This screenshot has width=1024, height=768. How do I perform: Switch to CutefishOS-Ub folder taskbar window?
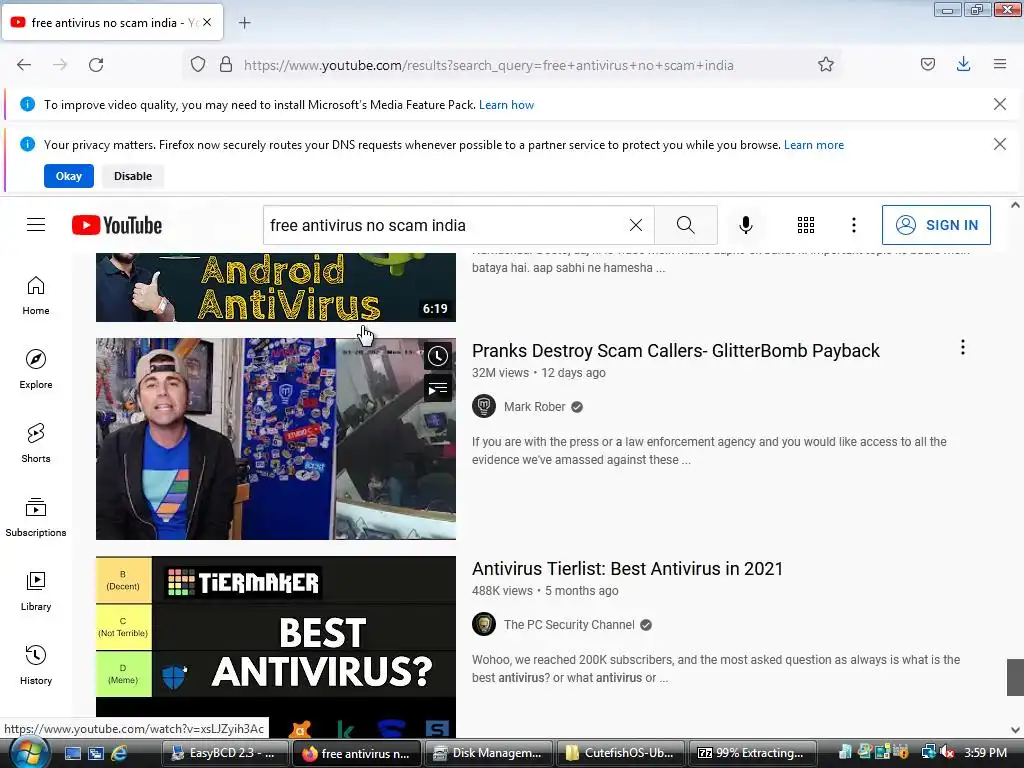(620, 753)
